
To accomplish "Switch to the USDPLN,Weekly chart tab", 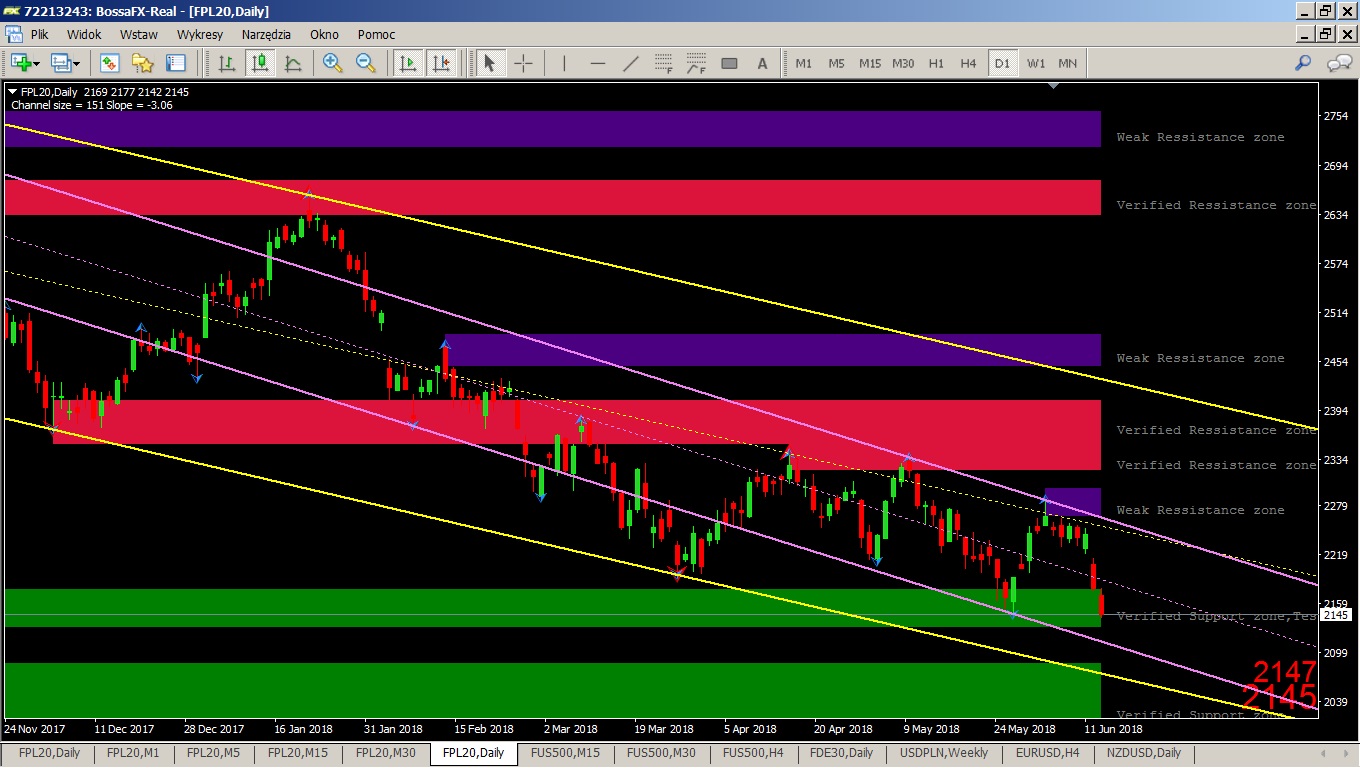I will (x=943, y=753).
